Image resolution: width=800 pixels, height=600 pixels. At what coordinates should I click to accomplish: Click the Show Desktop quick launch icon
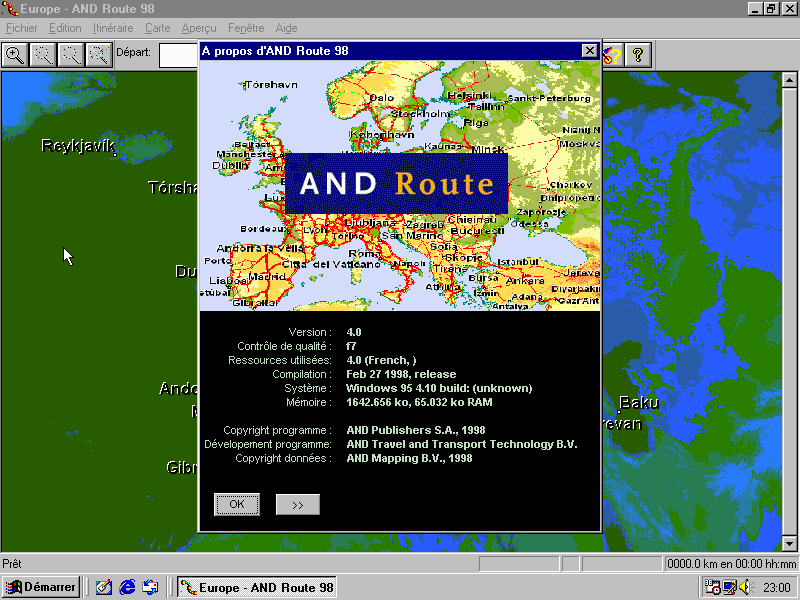104,587
